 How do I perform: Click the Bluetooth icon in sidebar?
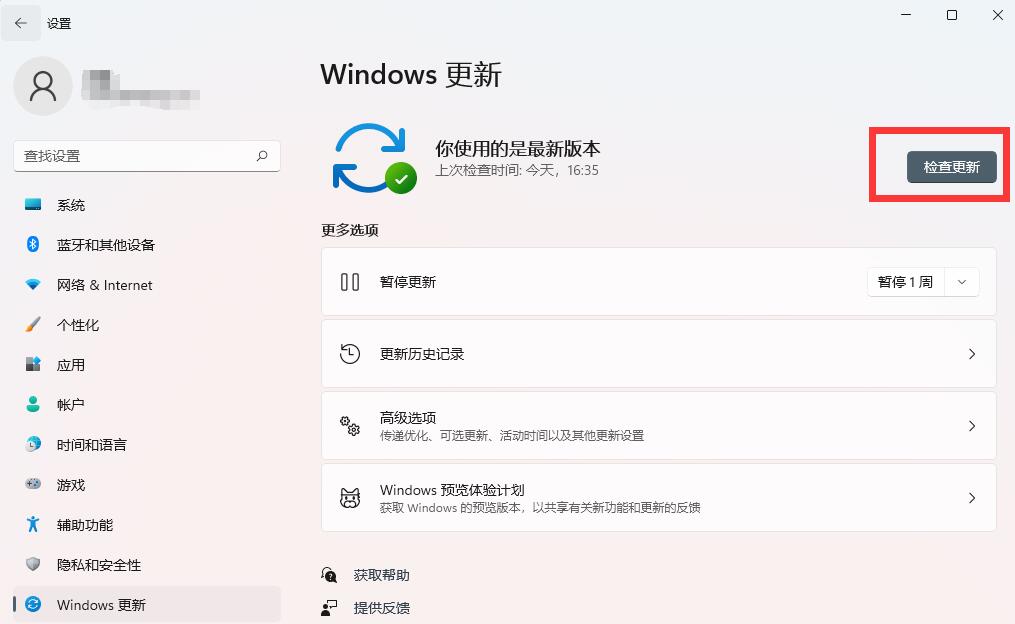(33, 245)
